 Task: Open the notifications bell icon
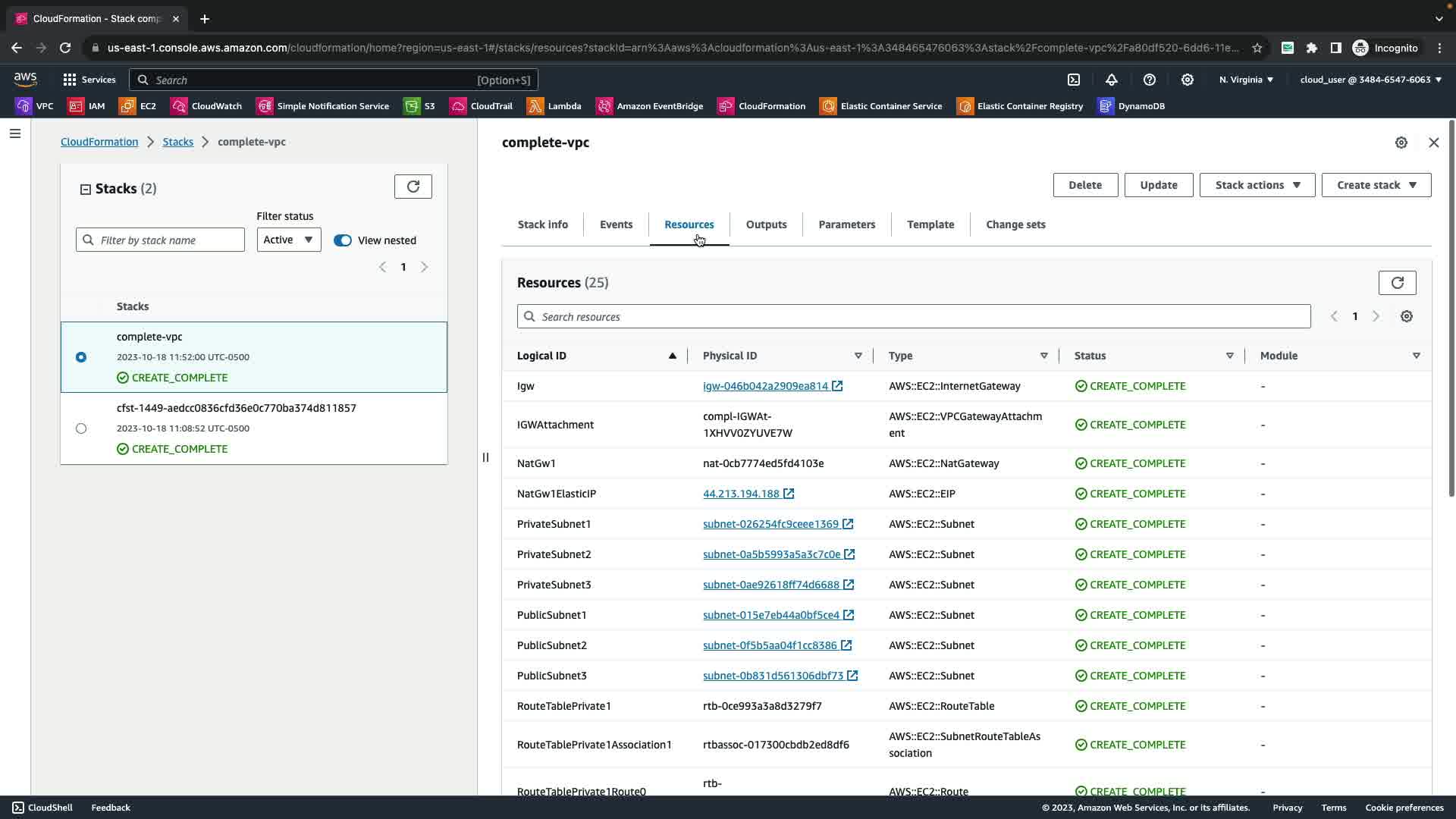1111,80
